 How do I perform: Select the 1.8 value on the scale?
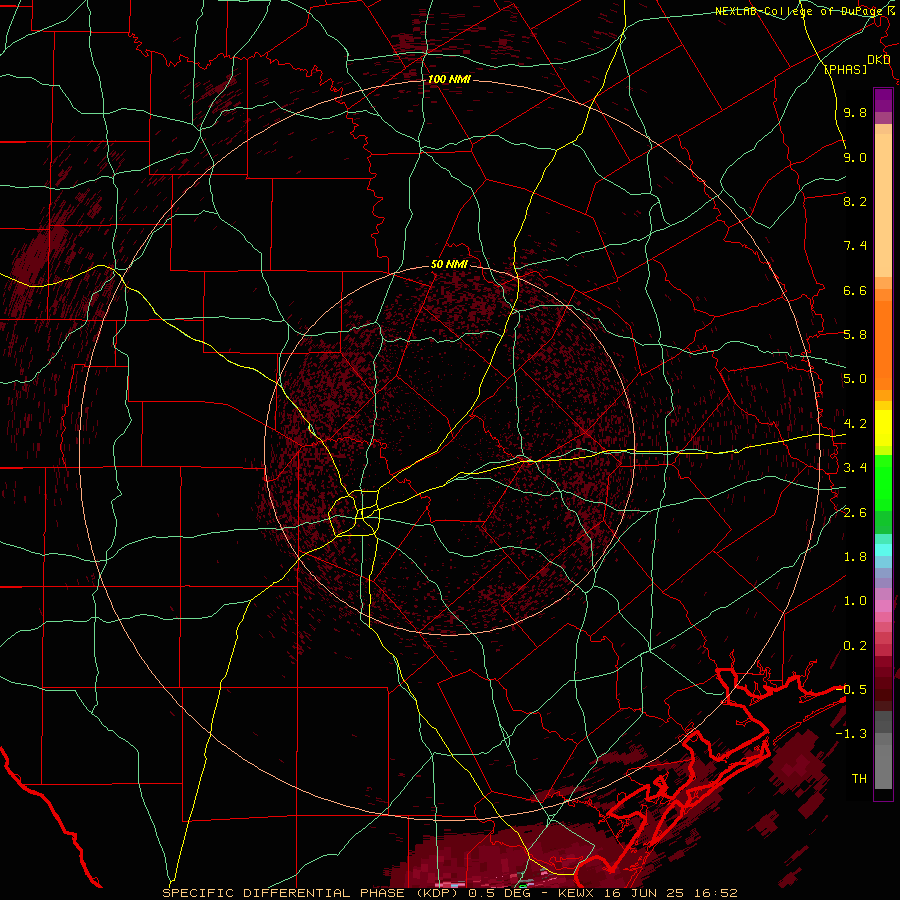[x=855, y=557]
